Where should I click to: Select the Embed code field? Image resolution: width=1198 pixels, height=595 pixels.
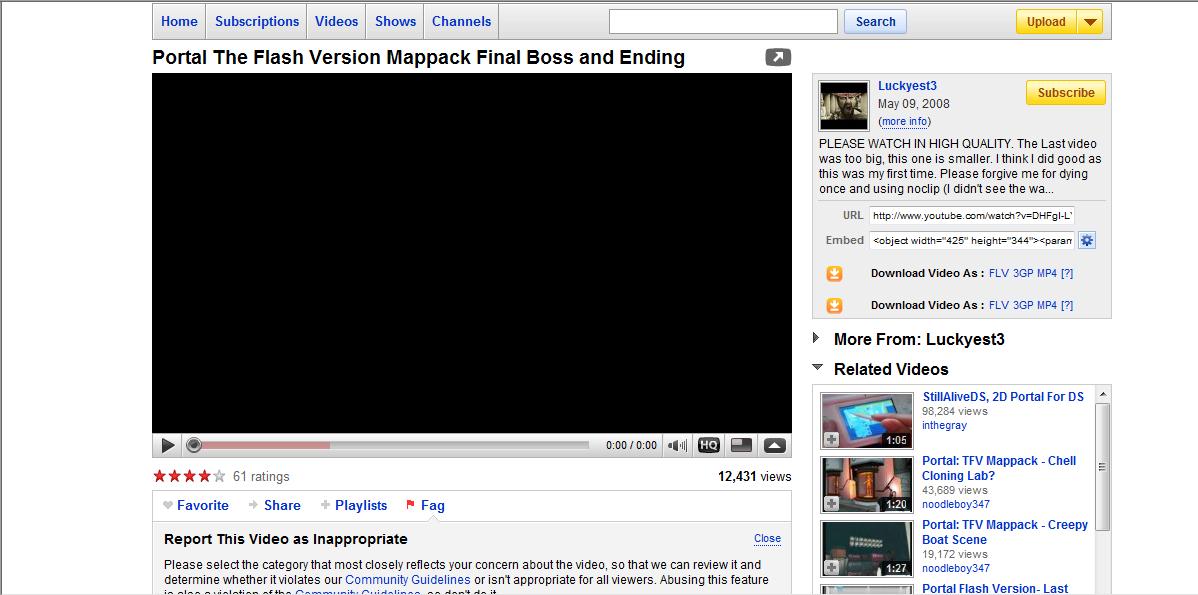pyautogui.click(x=973, y=241)
